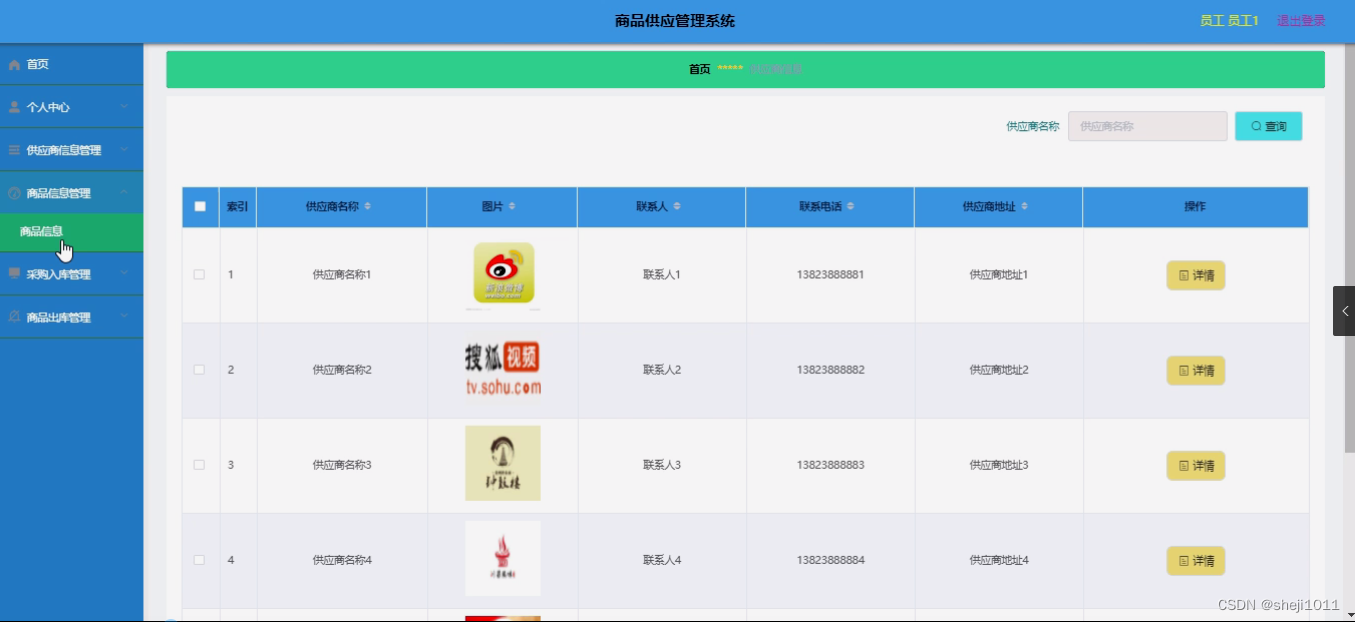
Task: Select 首页 in the breadcrumb bar
Action: pos(698,69)
